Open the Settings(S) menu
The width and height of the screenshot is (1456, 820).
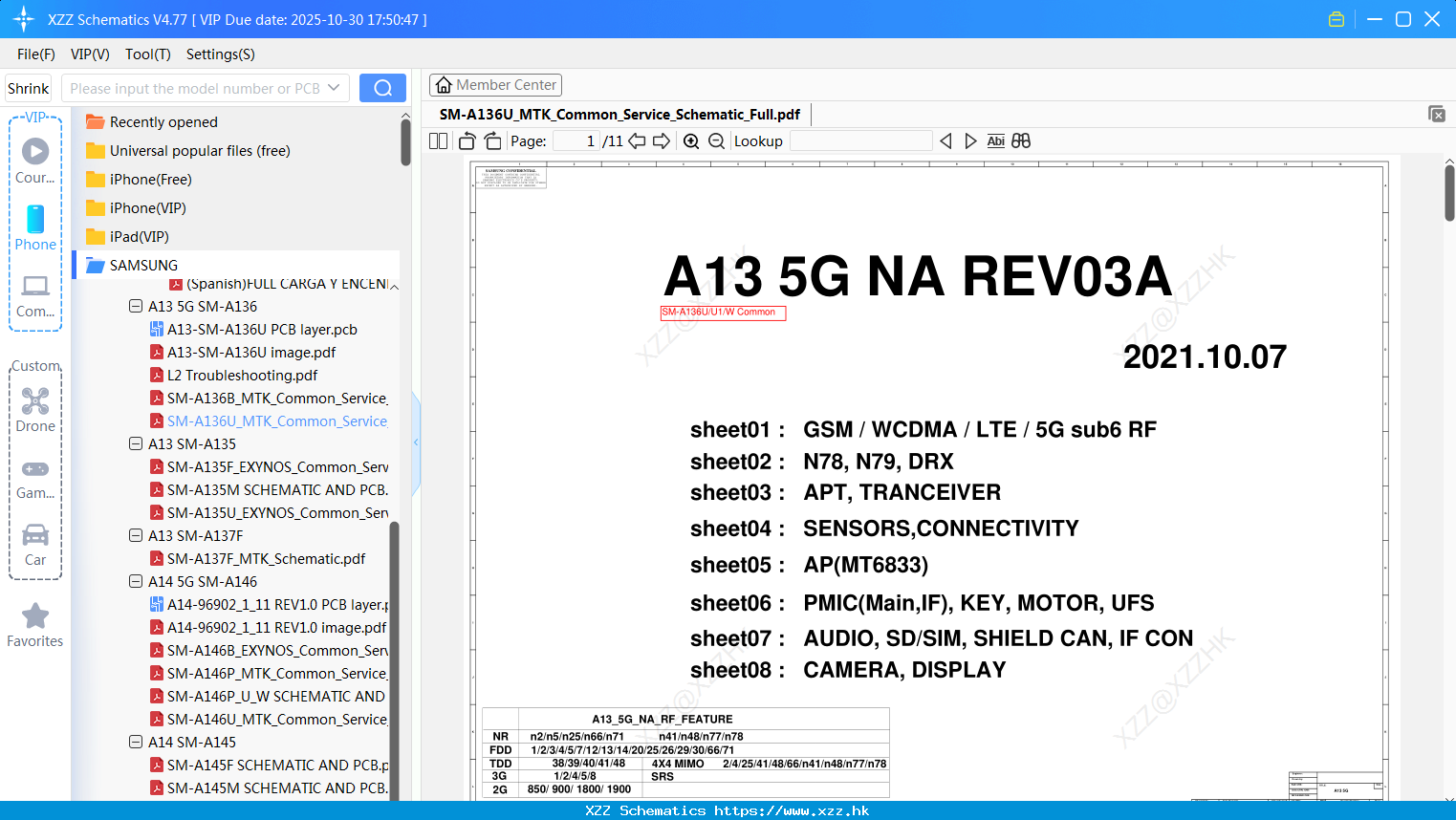(x=221, y=54)
